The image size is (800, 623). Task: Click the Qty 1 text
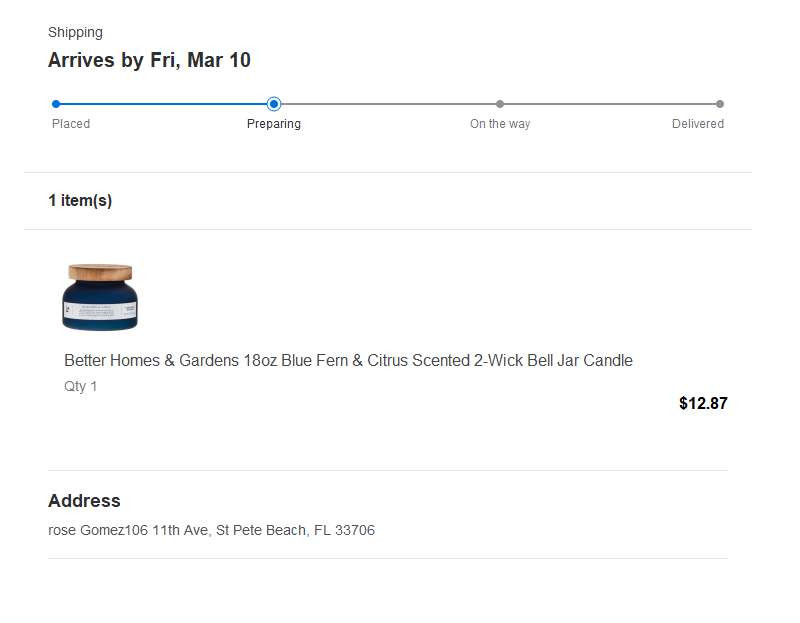(x=81, y=386)
